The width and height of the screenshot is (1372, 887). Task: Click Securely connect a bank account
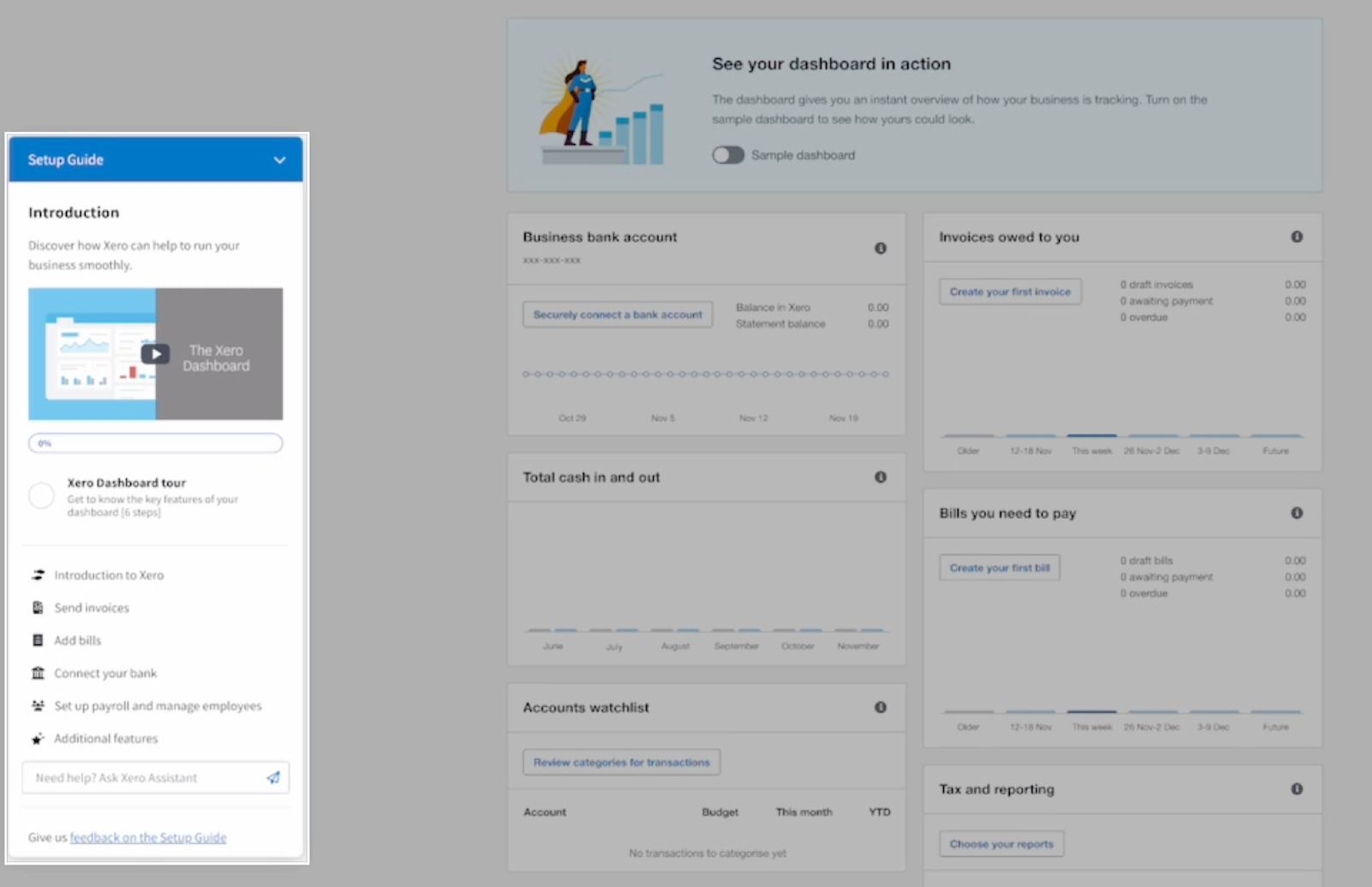pos(617,315)
